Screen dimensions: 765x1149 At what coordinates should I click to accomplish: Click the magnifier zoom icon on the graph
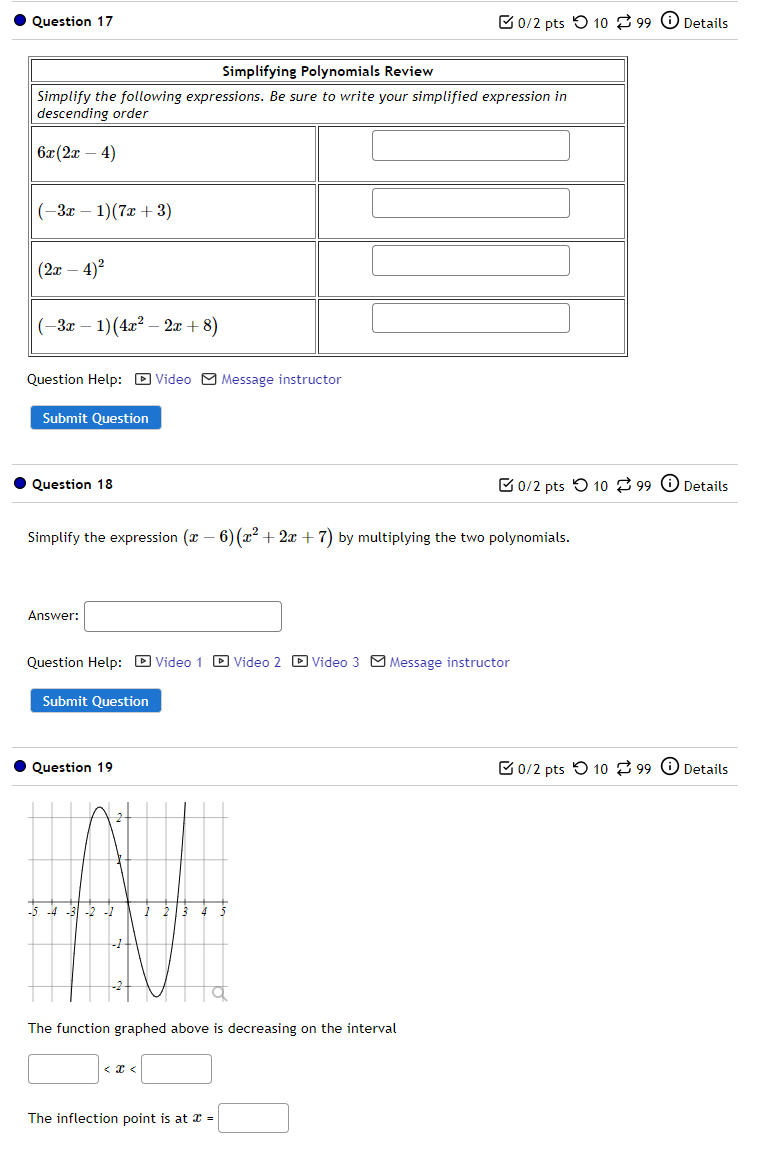tap(218, 992)
